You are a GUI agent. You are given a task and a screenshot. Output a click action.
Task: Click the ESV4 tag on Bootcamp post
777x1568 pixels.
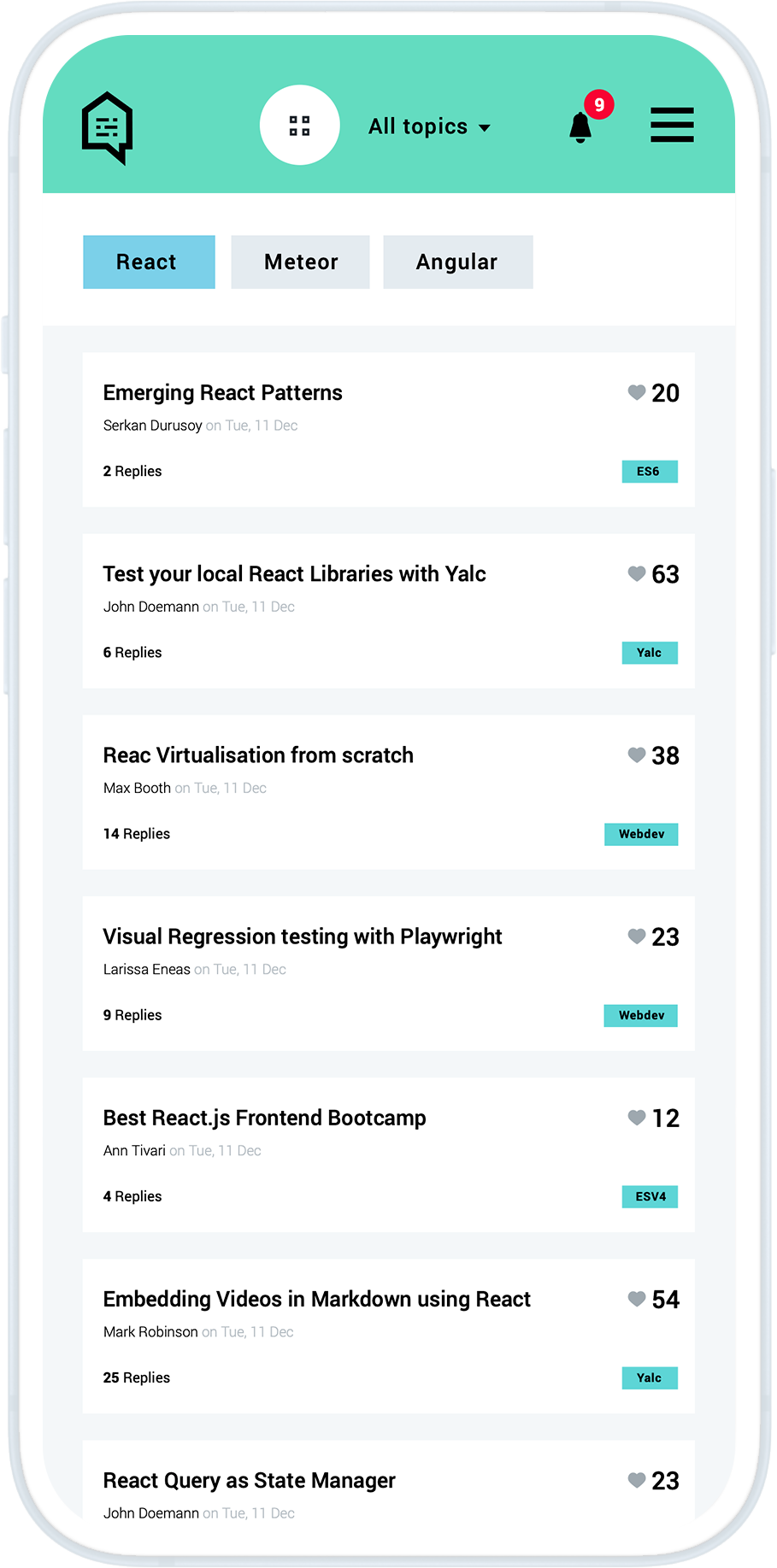point(650,1196)
